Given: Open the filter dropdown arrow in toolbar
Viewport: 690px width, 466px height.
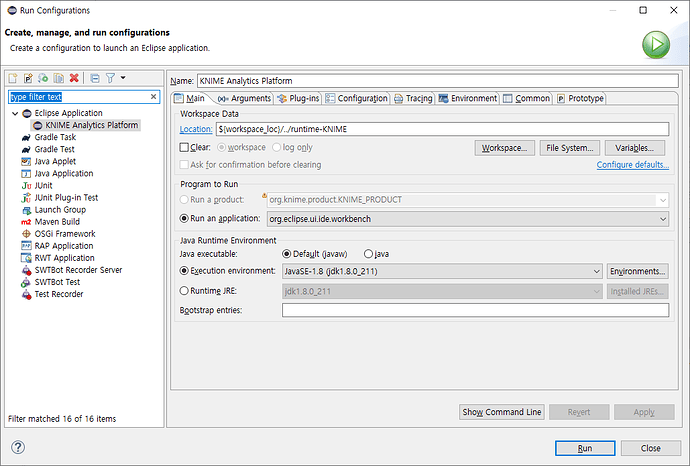Looking at the screenshot, I should pos(123,78).
